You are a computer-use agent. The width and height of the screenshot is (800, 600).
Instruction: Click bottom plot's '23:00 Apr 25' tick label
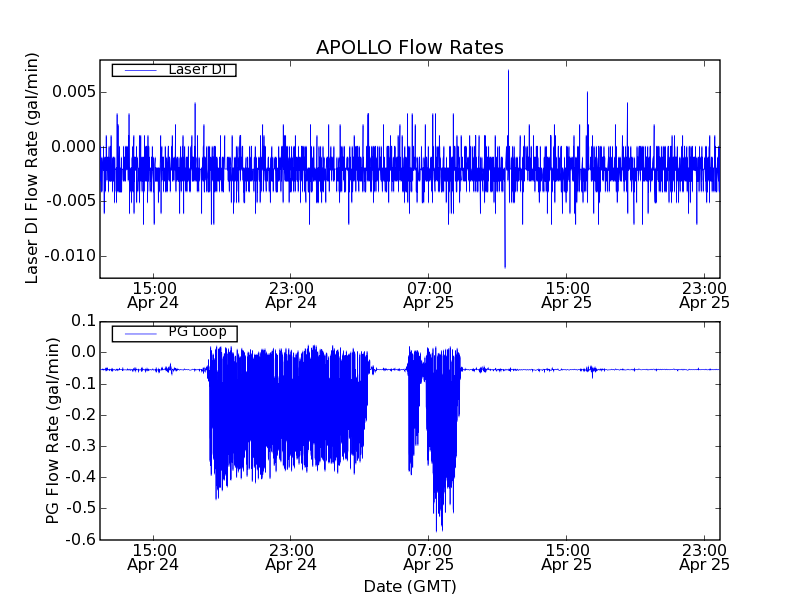[x=704, y=557]
